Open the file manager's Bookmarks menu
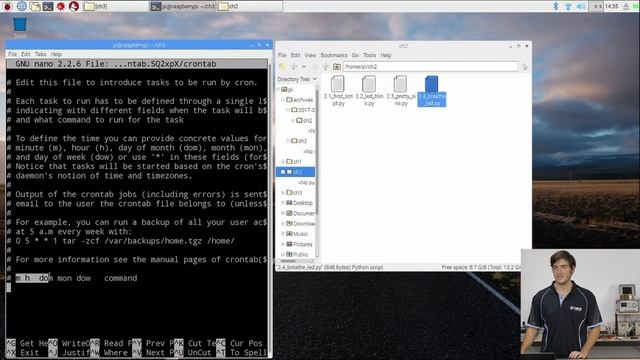 (x=333, y=55)
